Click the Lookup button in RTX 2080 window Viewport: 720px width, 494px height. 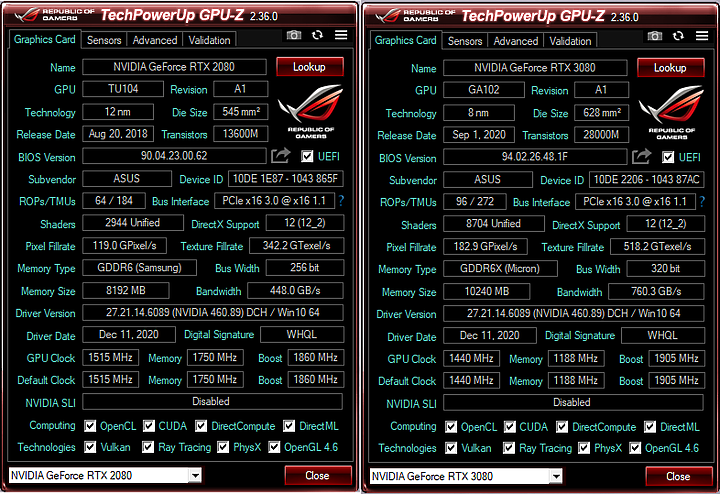[309, 67]
